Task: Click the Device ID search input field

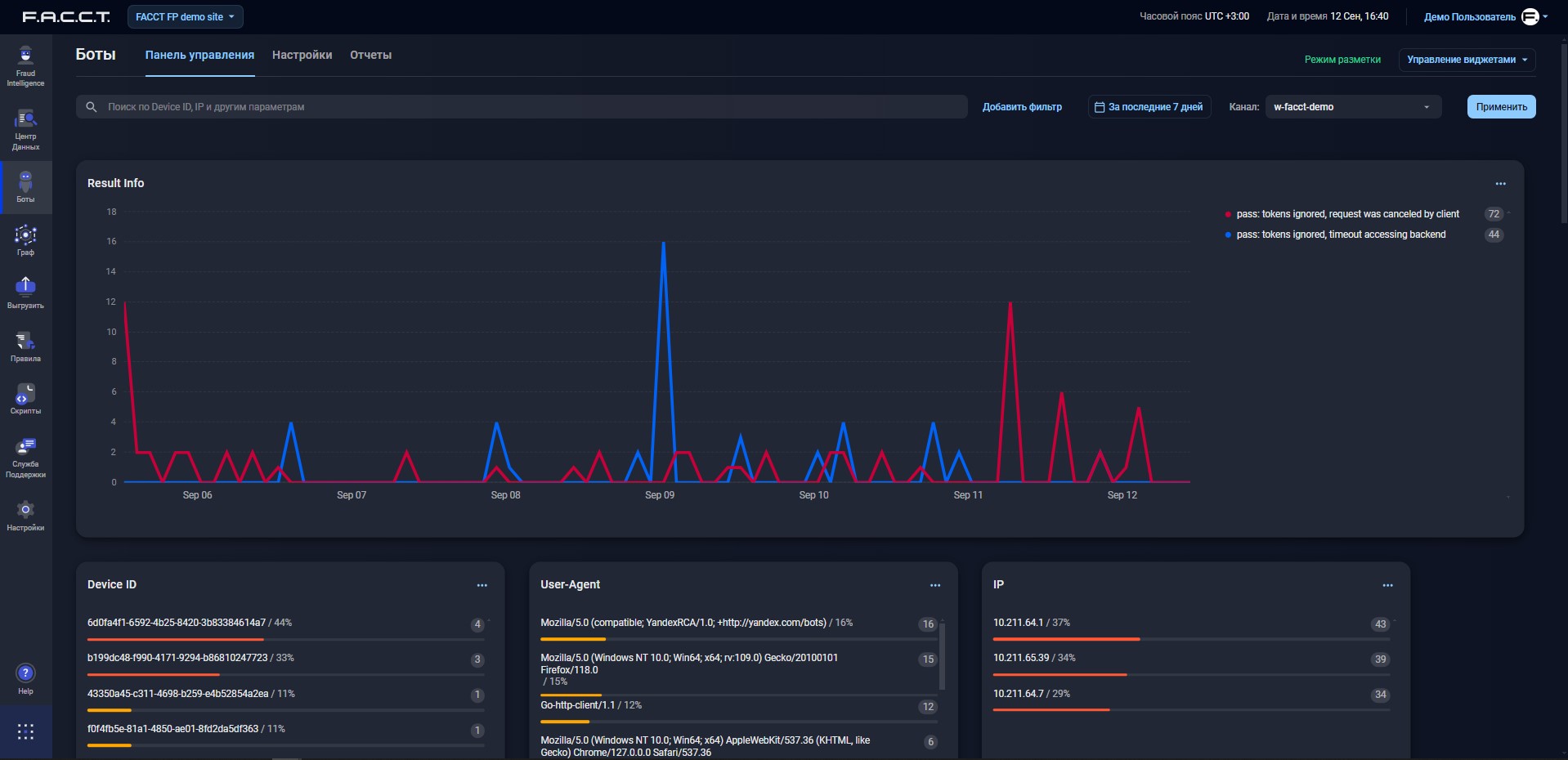Action: (x=523, y=107)
